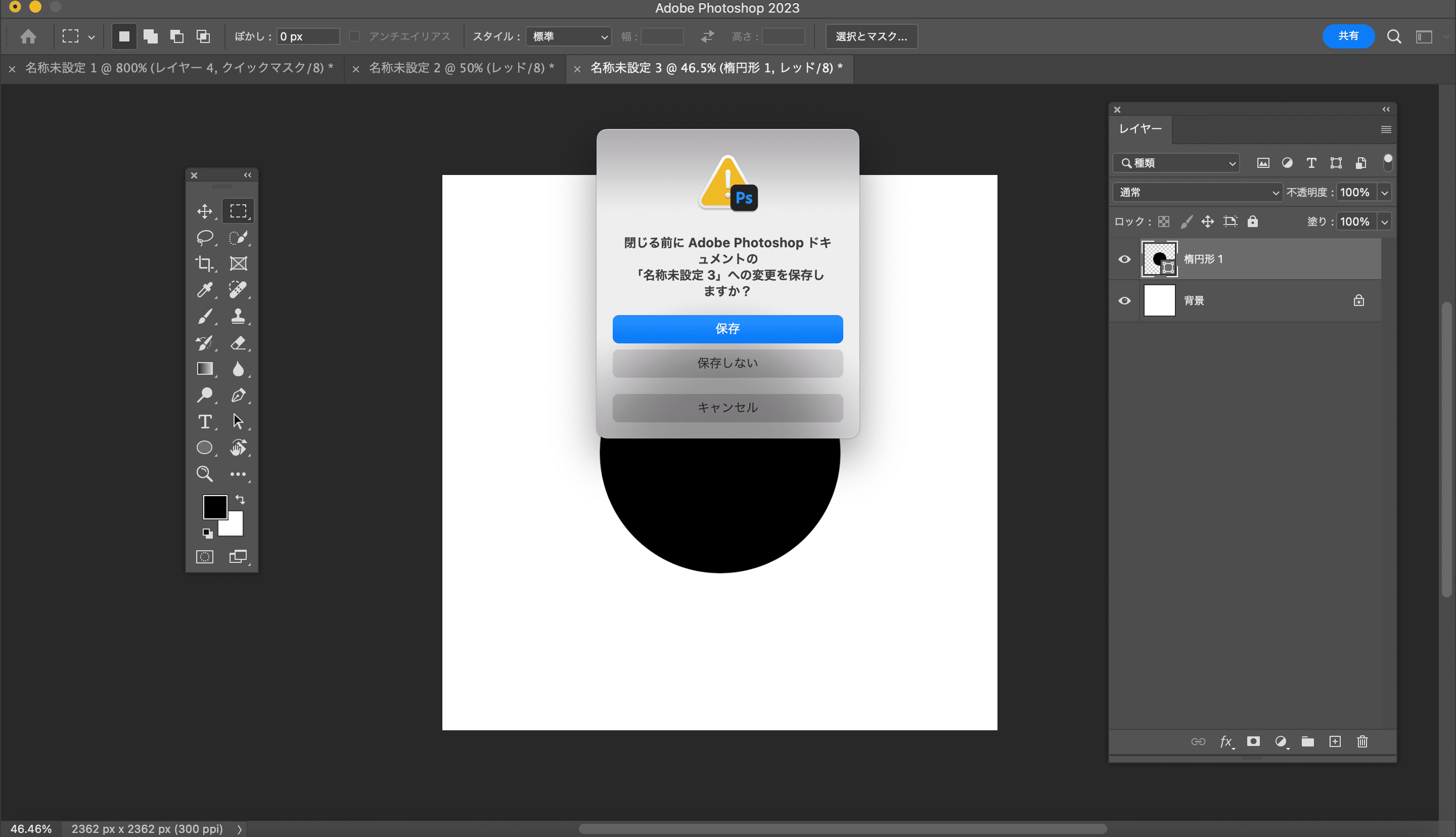This screenshot has width=1456, height=837.
Task: Click the Home icon in options bar
Action: (x=28, y=36)
